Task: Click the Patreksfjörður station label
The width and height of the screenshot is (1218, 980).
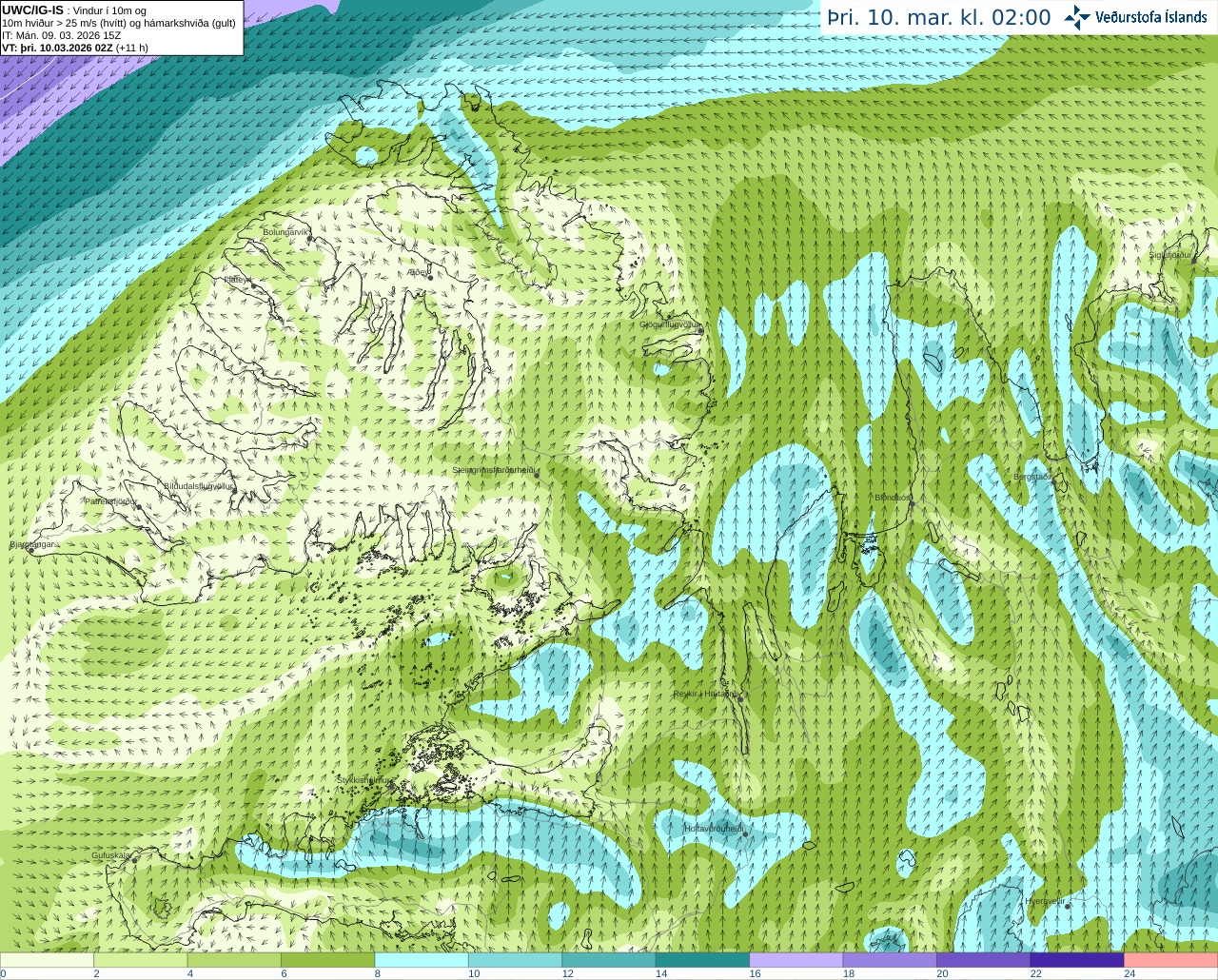Action: (x=110, y=500)
